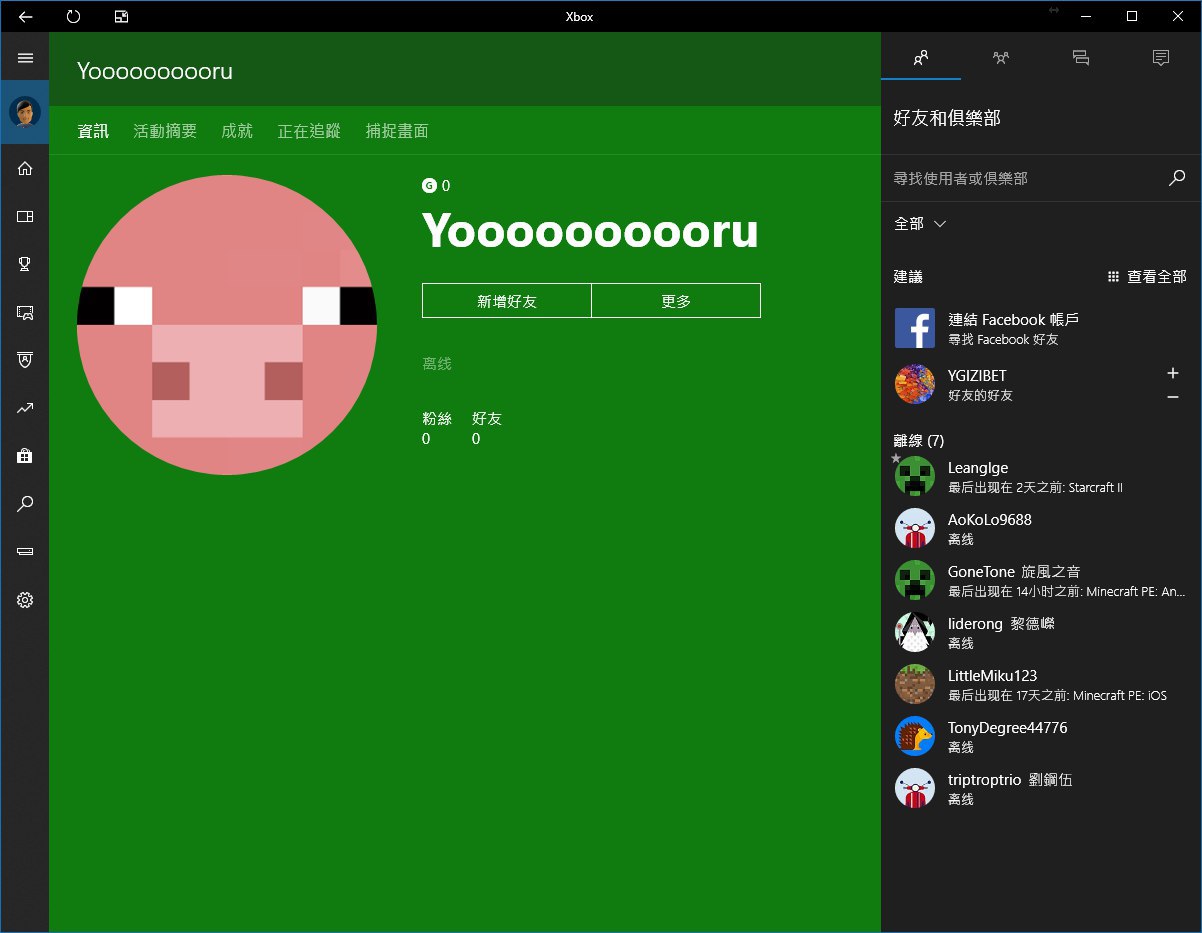This screenshot has height=933, width=1202.
Task: Click the sidebar Search magnifier icon
Action: point(25,504)
